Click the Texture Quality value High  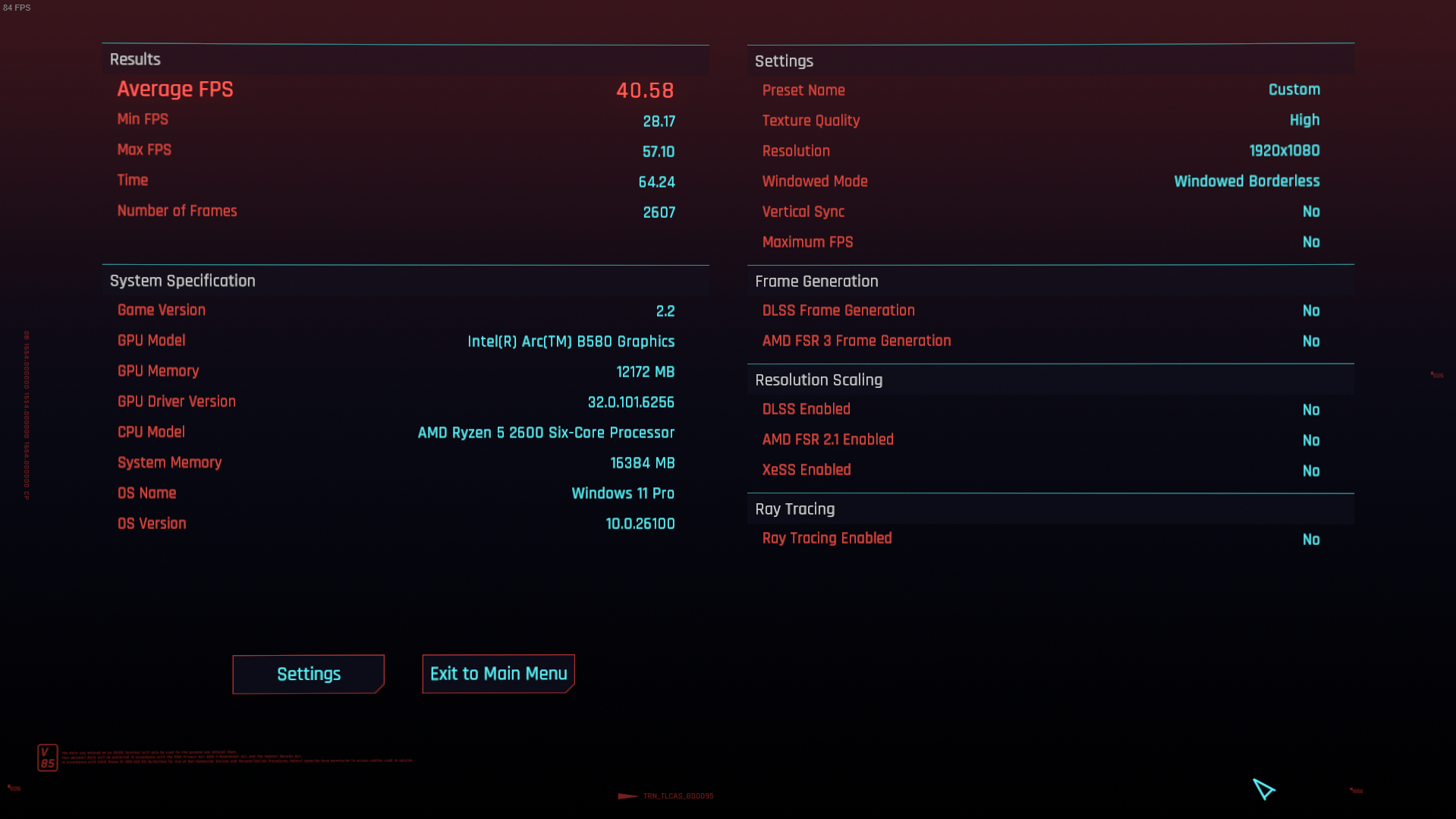click(1304, 120)
